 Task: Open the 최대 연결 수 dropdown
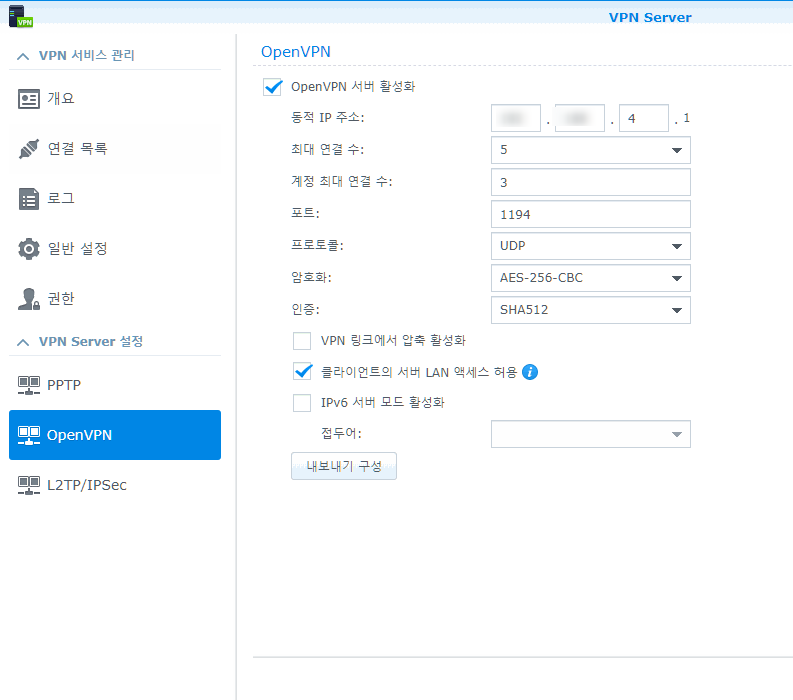(591, 150)
